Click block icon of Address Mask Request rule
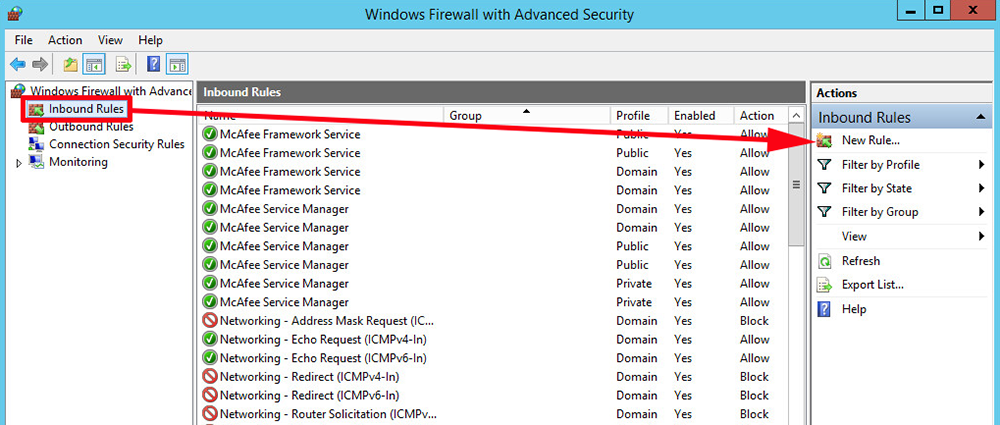The width and height of the screenshot is (1000, 425). point(210,320)
